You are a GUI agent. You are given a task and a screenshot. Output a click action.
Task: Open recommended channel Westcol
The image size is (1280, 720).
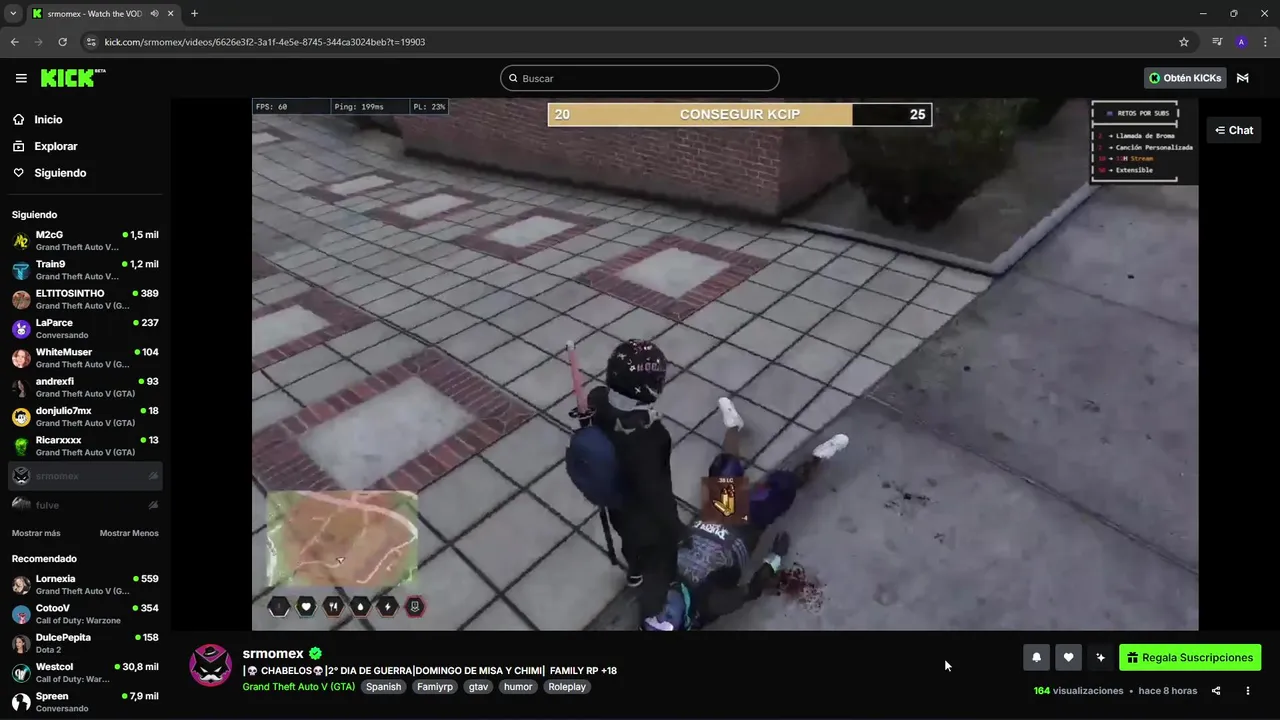pos(85,672)
